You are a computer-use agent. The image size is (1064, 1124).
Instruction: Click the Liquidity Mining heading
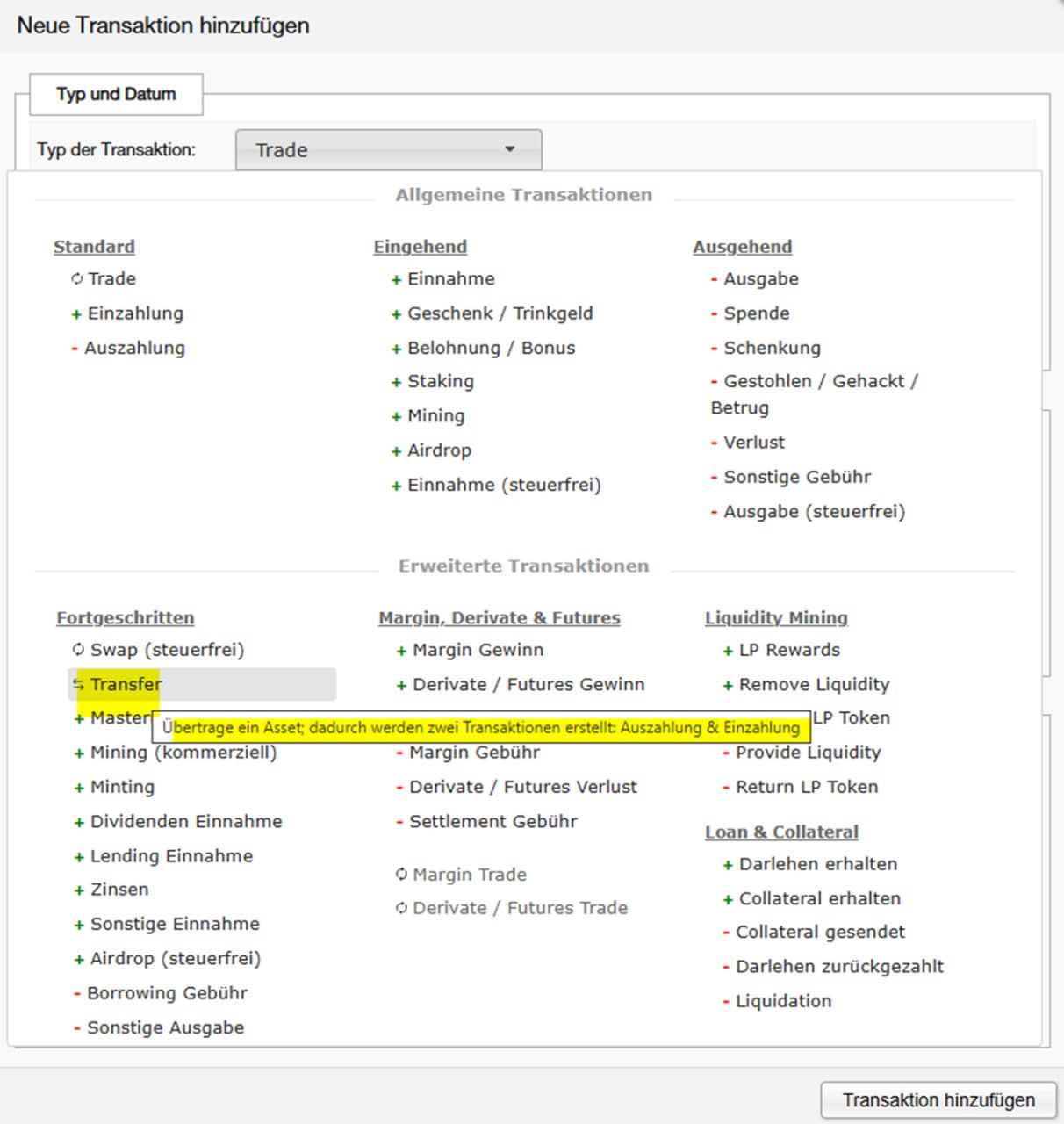click(776, 618)
